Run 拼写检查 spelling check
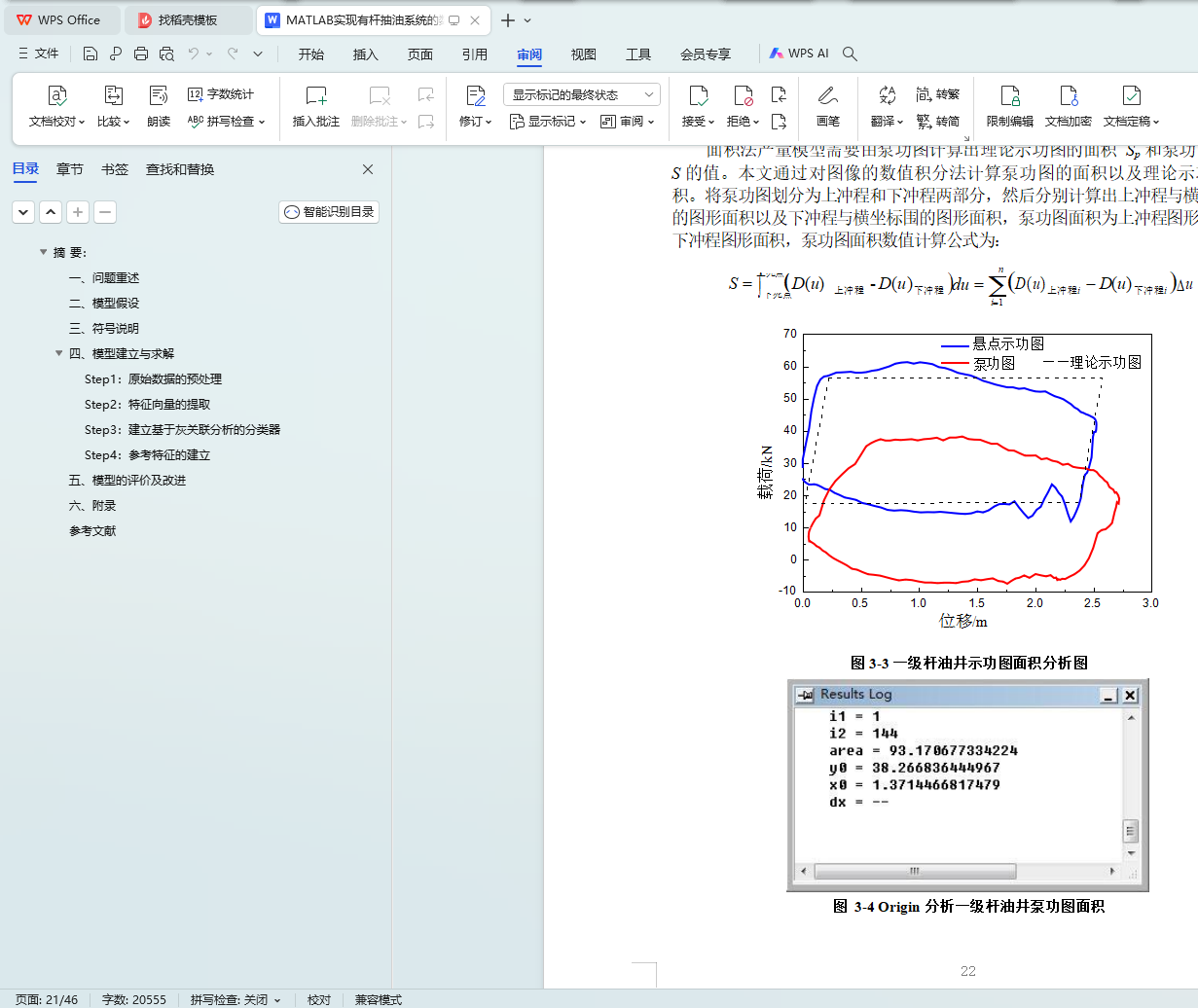The image size is (1198, 1008). tap(226, 122)
